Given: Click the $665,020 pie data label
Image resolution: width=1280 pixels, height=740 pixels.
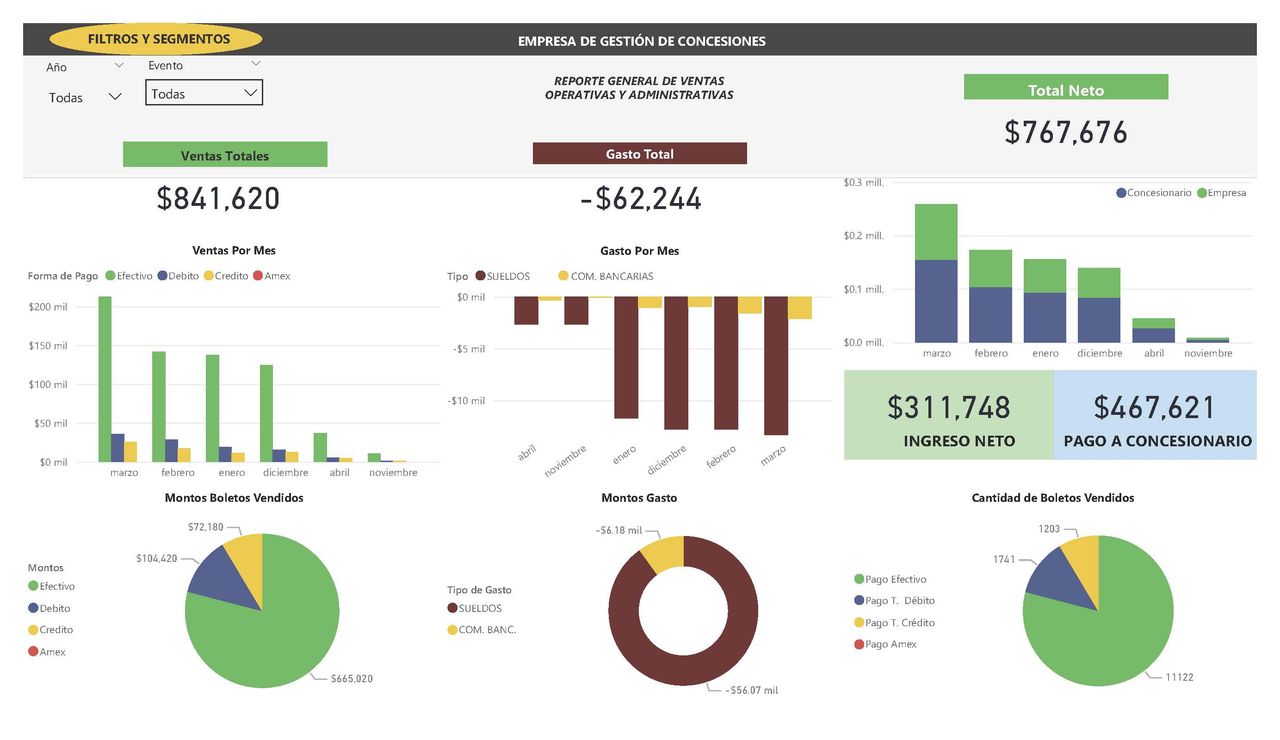Looking at the screenshot, I should (x=352, y=679).
